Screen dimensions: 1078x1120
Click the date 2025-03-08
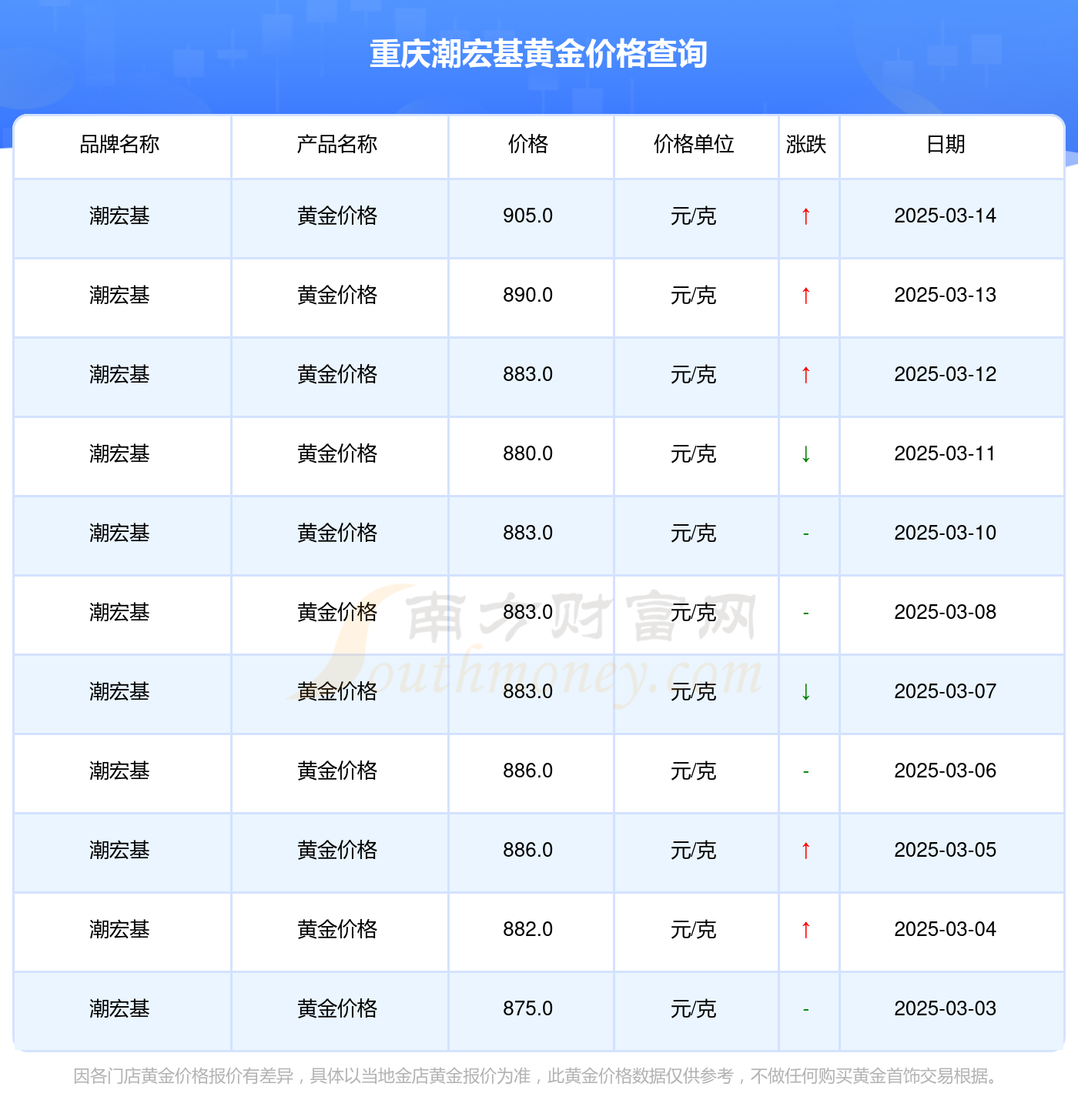(946, 612)
